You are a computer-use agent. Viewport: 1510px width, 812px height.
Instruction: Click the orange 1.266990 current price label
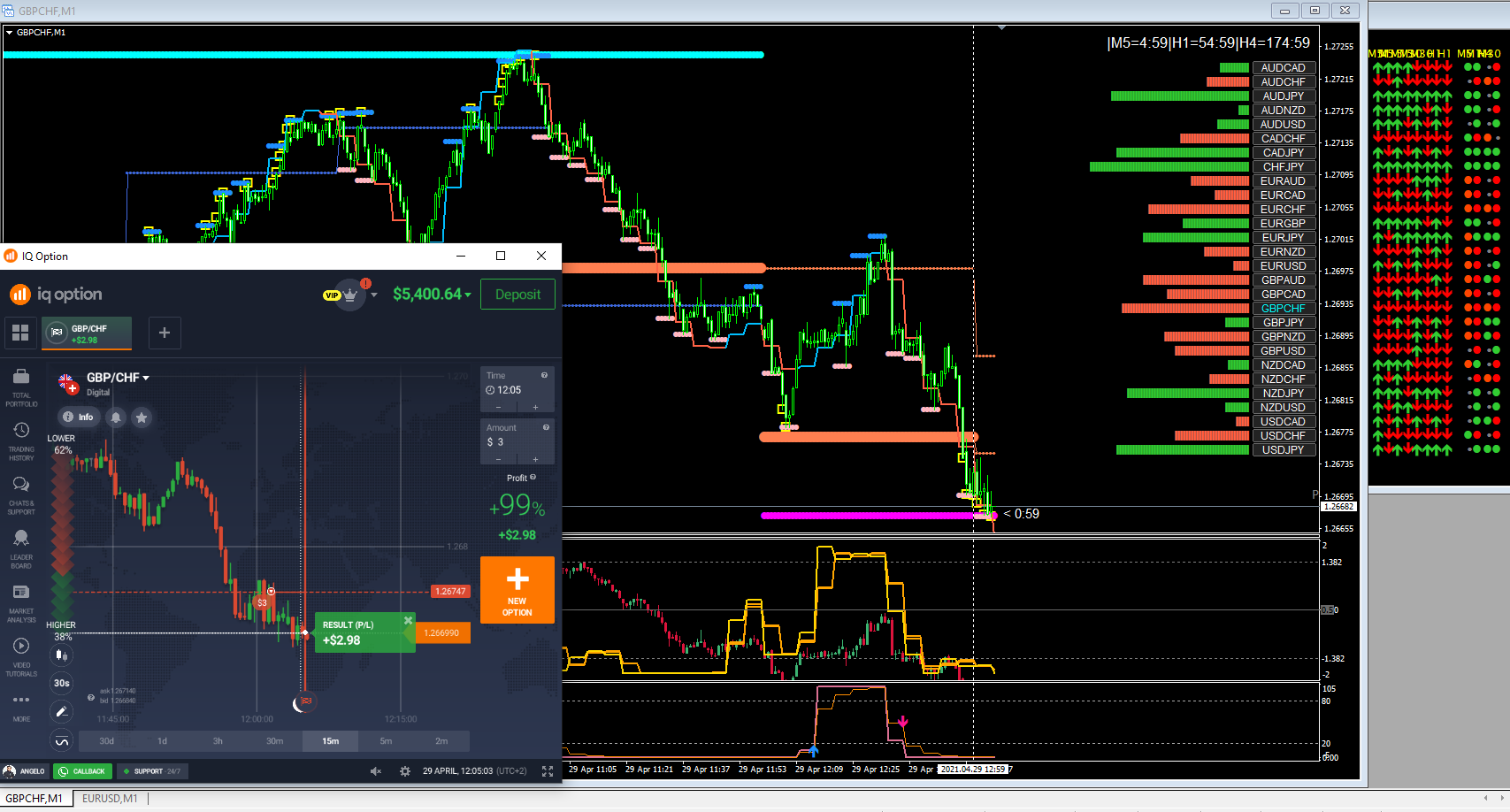tap(442, 633)
